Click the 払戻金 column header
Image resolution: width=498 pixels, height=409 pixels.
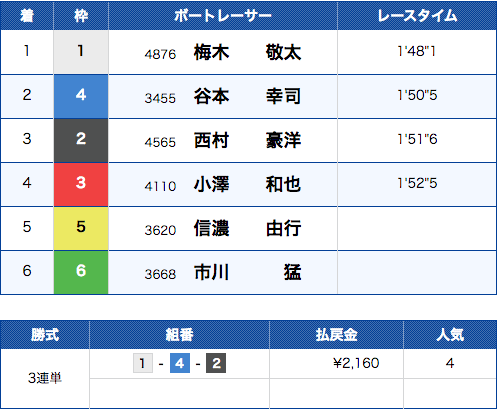[336, 335]
